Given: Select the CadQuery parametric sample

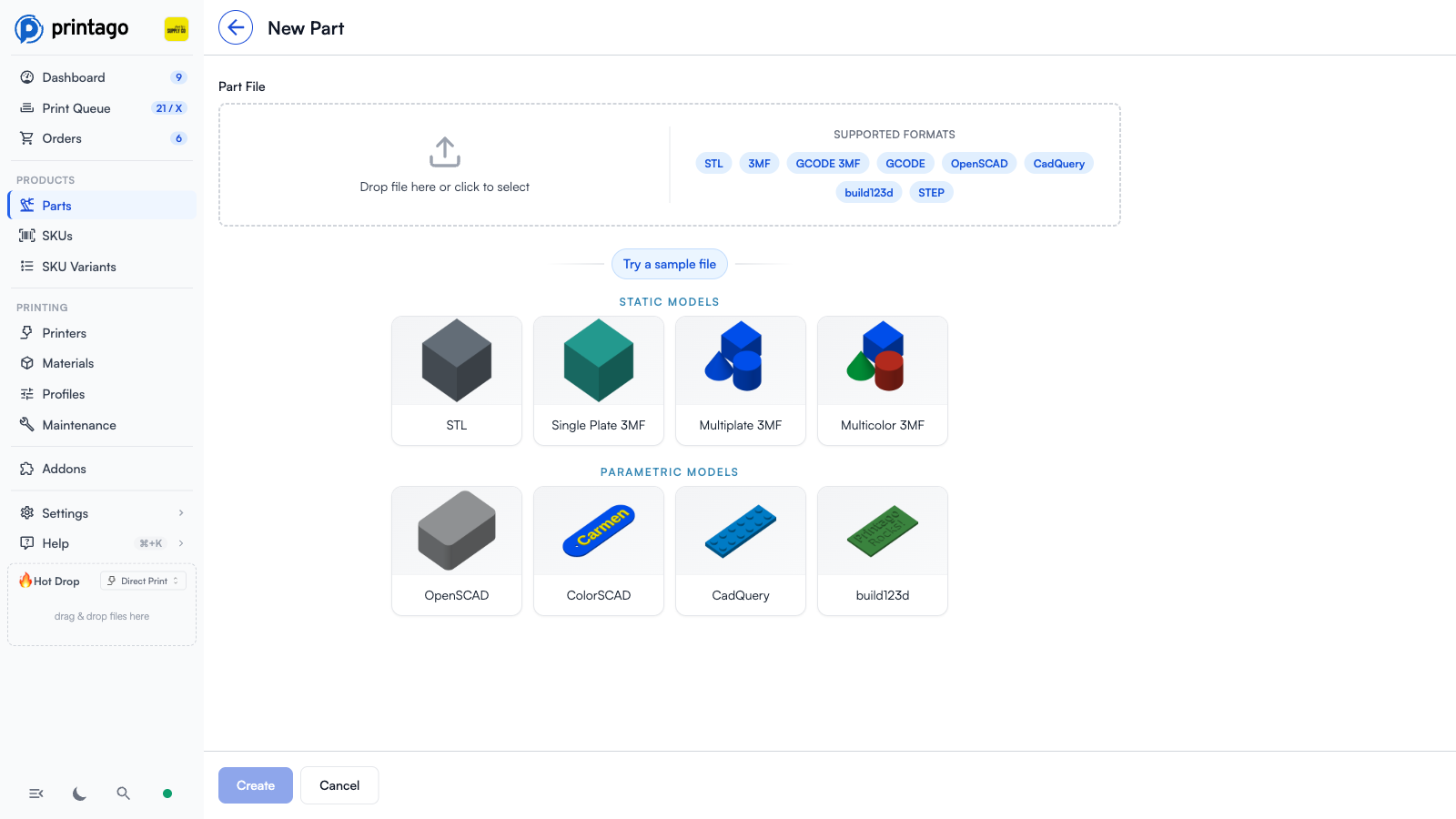Looking at the screenshot, I should tap(741, 551).
